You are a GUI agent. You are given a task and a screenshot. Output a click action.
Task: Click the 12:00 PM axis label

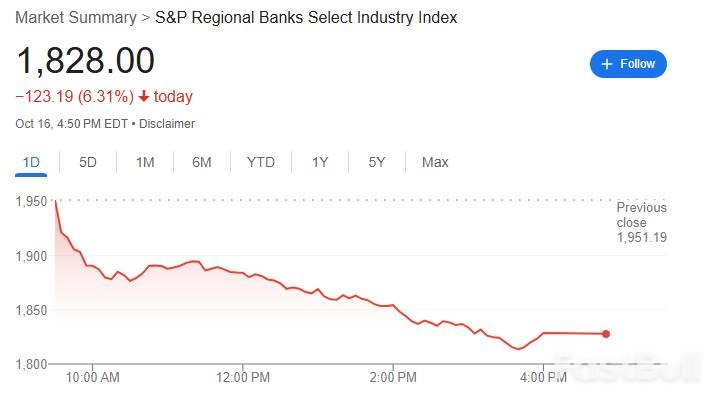pyautogui.click(x=243, y=377)
